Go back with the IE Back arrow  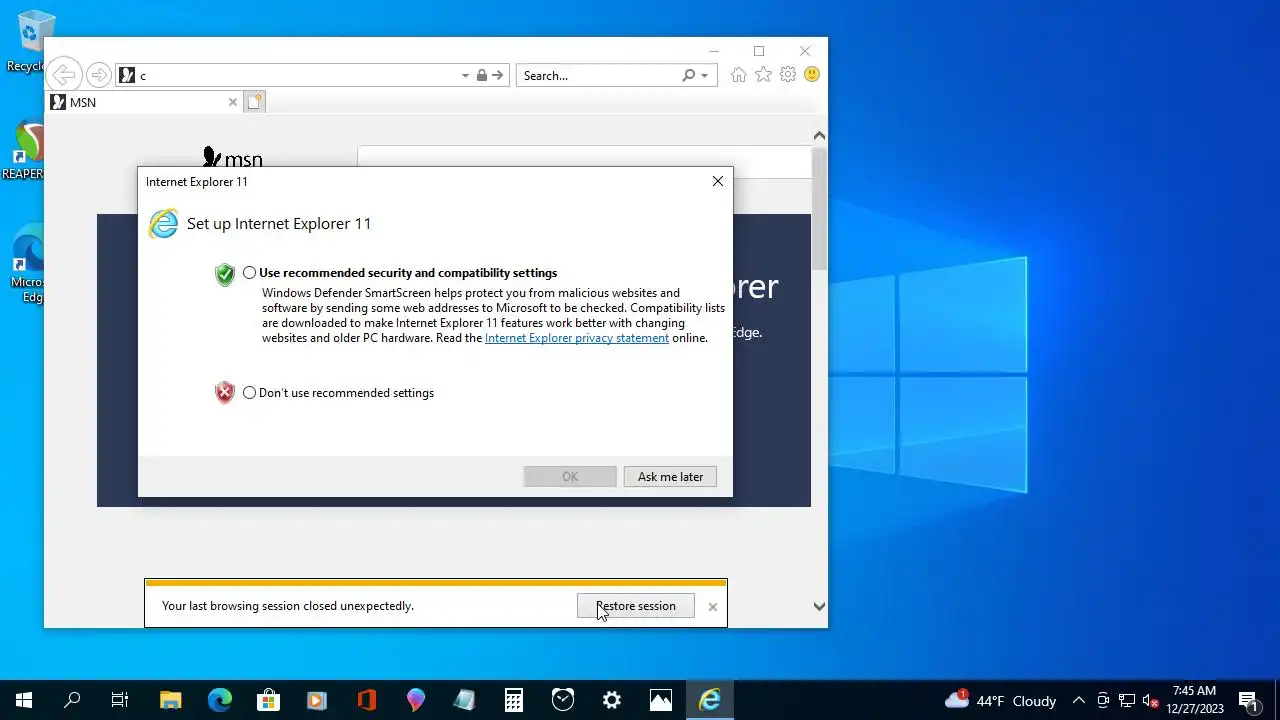[x=63, y=75]
